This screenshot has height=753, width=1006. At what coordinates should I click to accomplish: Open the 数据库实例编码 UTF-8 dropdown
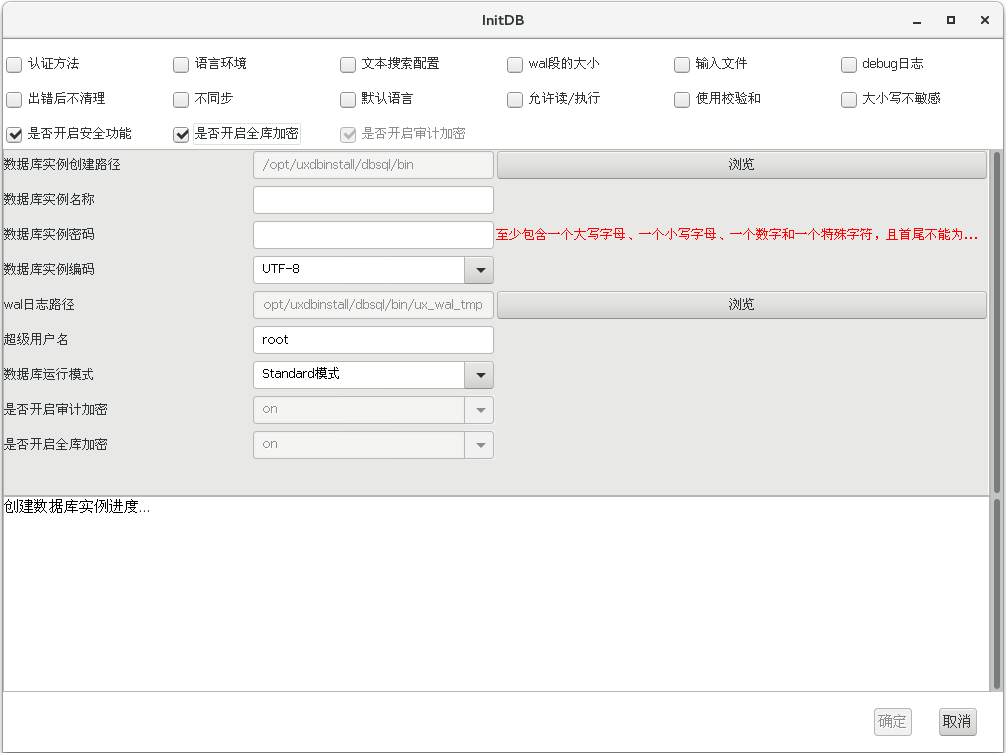coord(479,270)
